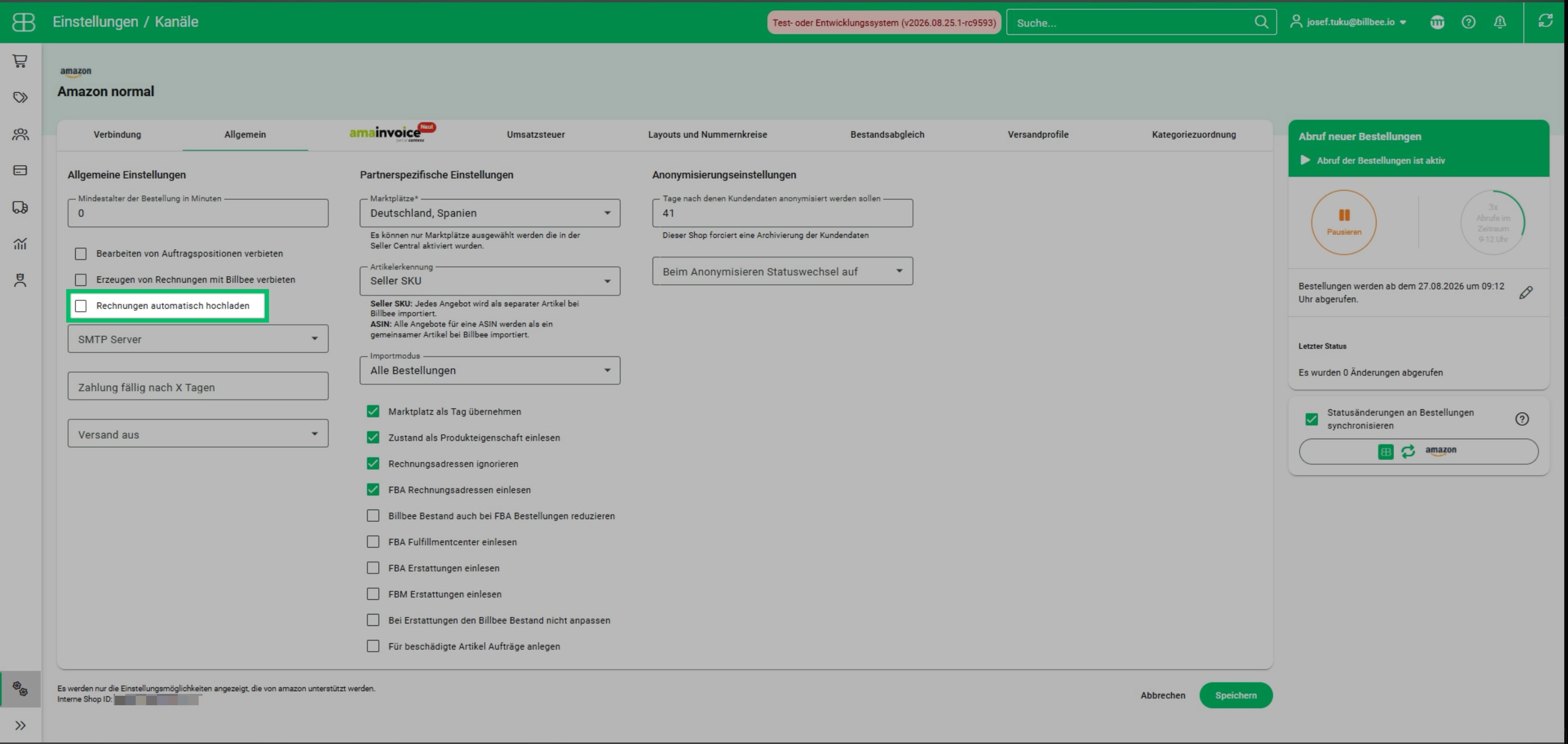Open the shopping cart orders sidebar icon

click(20, 61)
